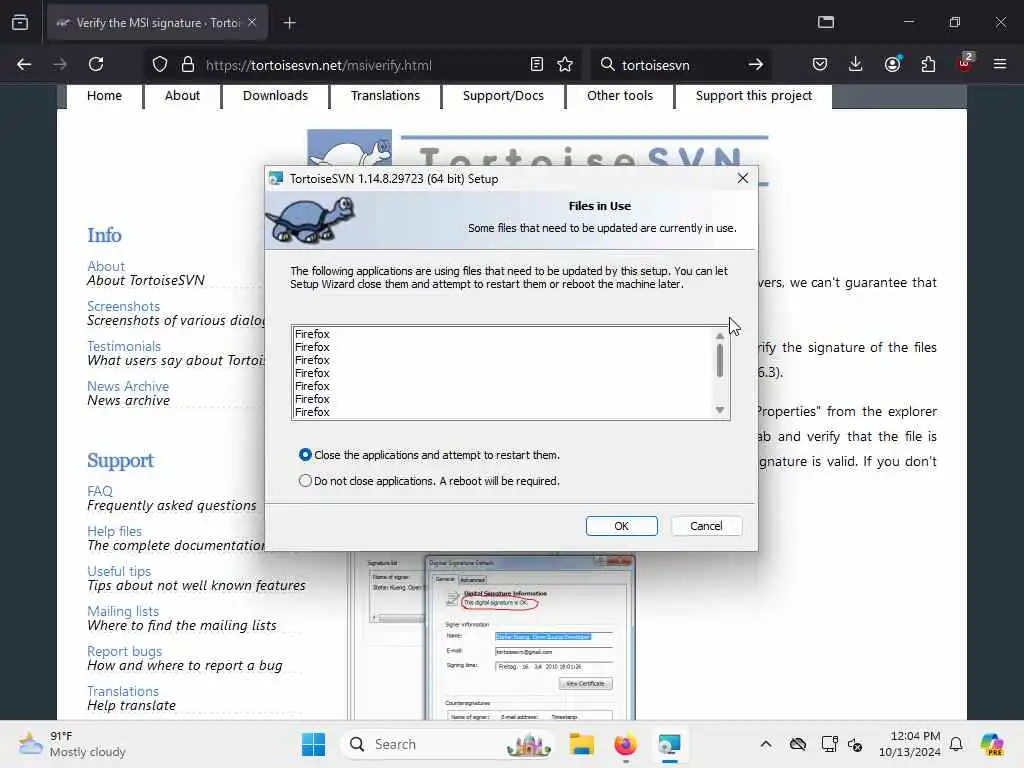Viewport: 1024px width, 768px height.
Task: Open the tracking protection shield icon
Action: click(x=160, y=65)
